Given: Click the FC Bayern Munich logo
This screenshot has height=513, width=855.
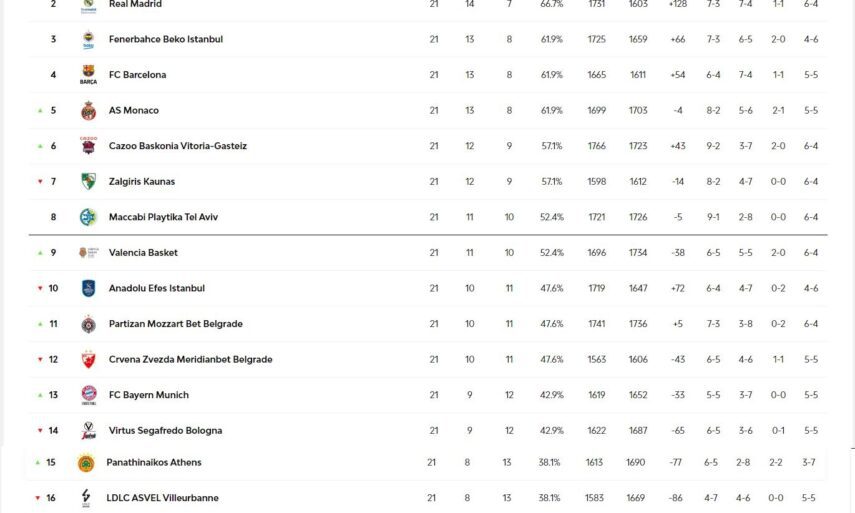Looking at the screenshot, I should click(88, 395).
